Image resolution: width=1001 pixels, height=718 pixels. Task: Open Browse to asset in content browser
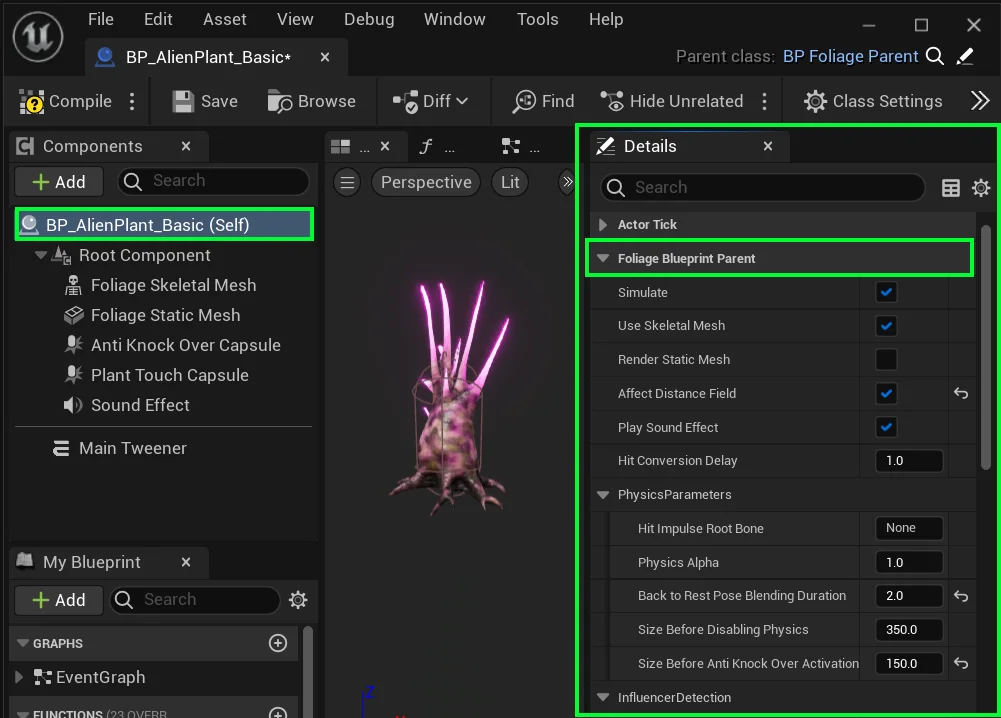280,101
